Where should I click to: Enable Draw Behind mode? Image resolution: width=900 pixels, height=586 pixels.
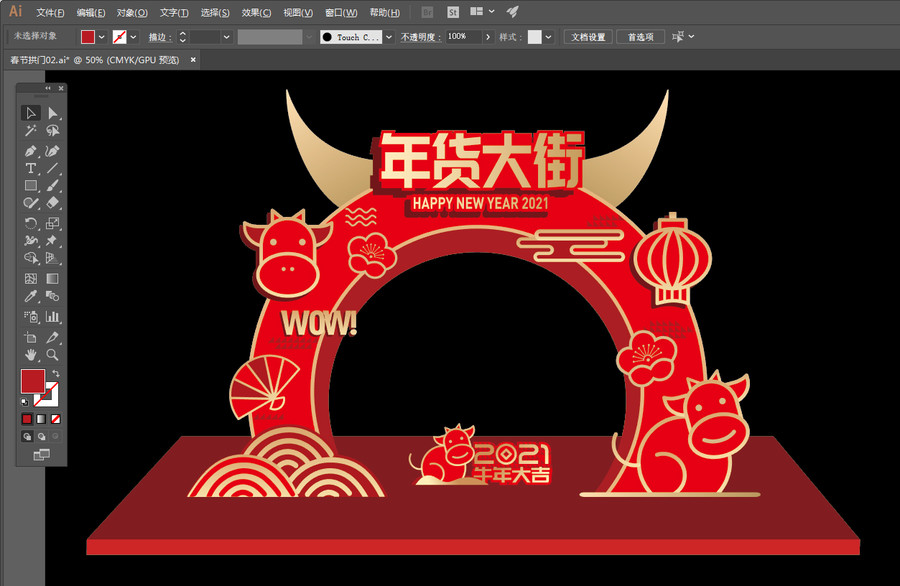click(x=41, y=436)
